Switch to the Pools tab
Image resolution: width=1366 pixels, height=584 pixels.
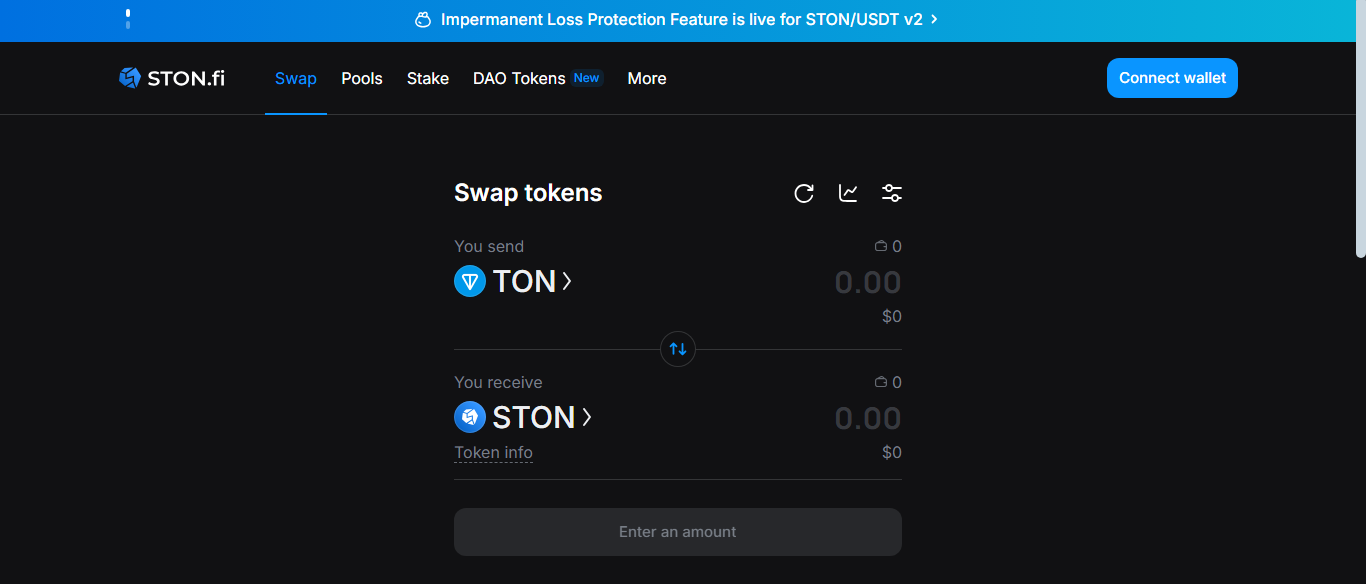(362, 78)
